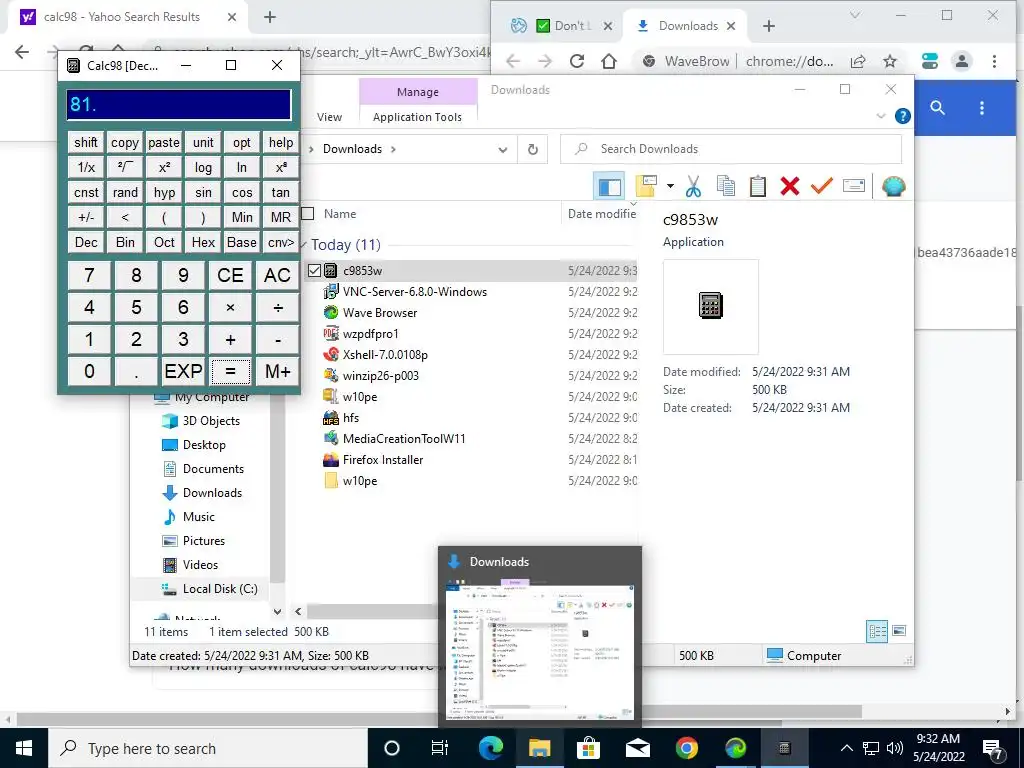Click the calculator cnv> conversion key
Image resolution: width=1024 pixels, height=768 pixels.
click(x=281, y=242)
